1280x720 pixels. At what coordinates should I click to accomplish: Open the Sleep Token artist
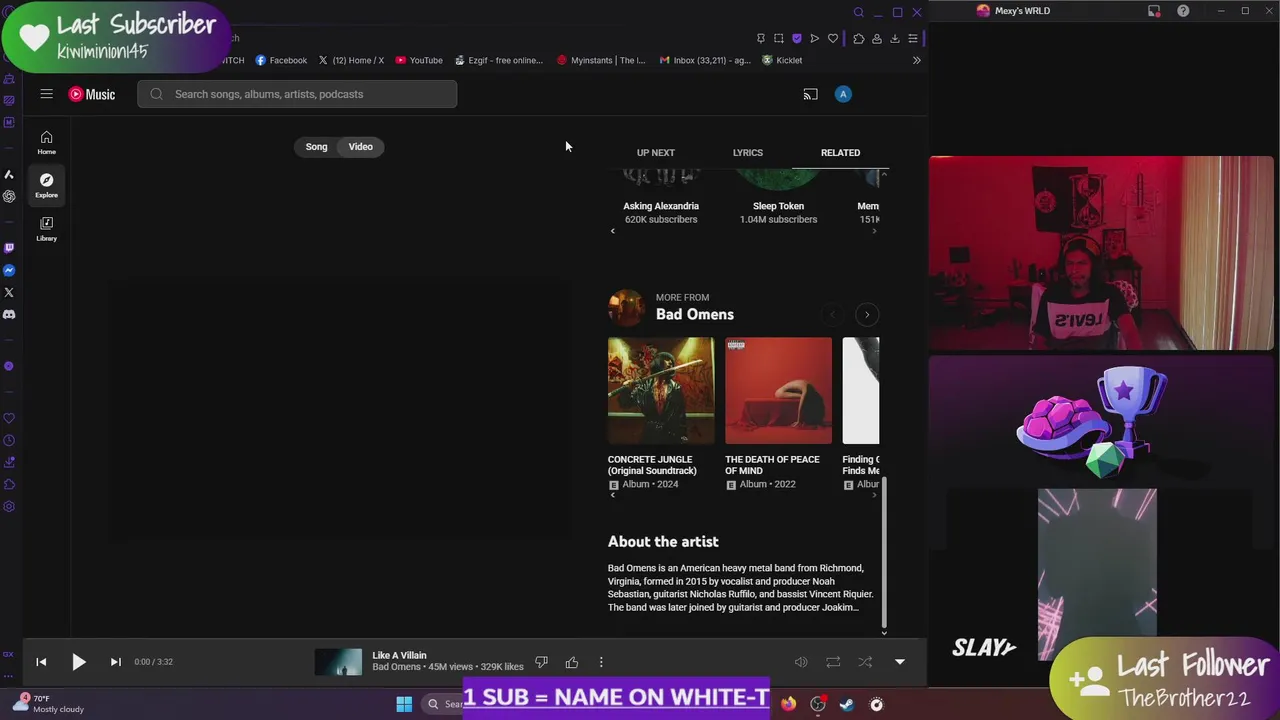(x=778, y=206)
